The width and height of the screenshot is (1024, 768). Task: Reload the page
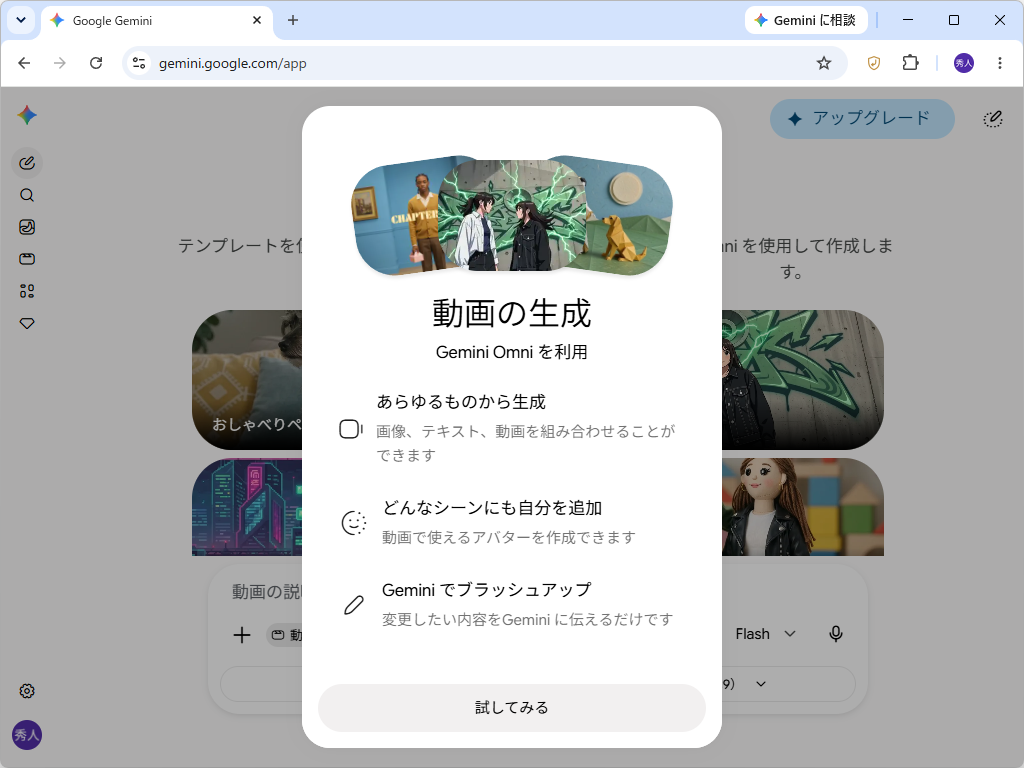pyautogui.click(x=96, y=63)
